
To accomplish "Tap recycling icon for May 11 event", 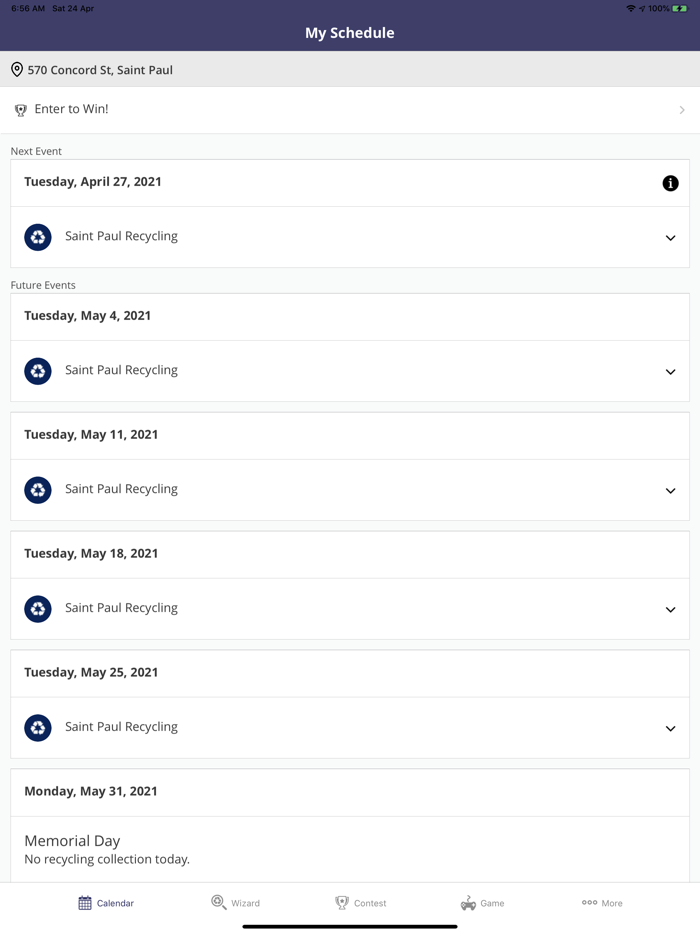I will (38, 490).
